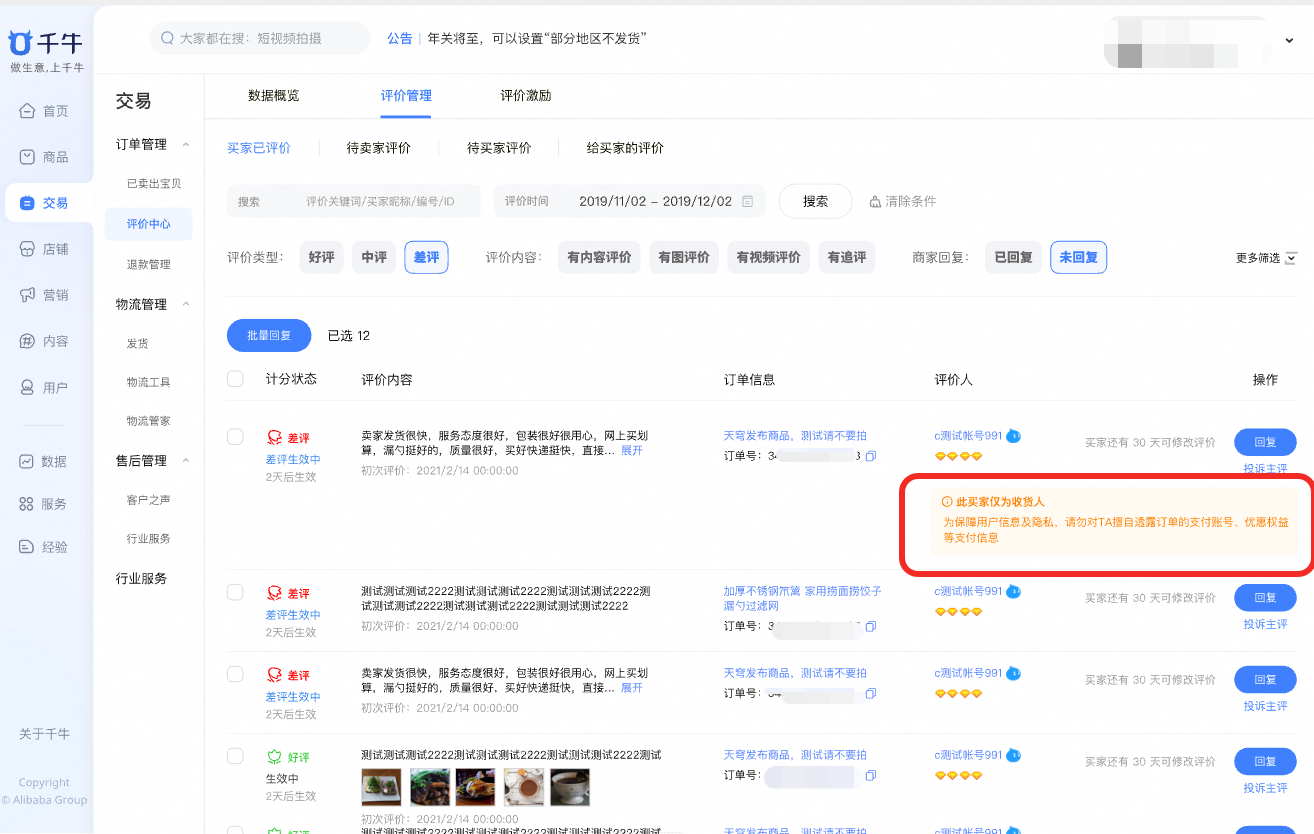The height and width of the screenshot is (834, 1314).
Task: Collapse the 订单管理 section
Action: [x=186, y=145]
